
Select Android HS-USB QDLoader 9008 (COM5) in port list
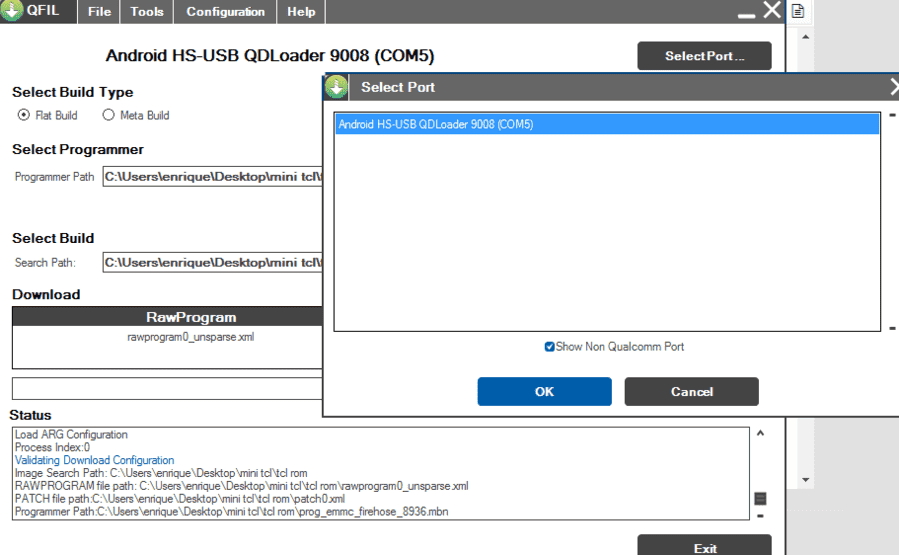tap(607, 124)
